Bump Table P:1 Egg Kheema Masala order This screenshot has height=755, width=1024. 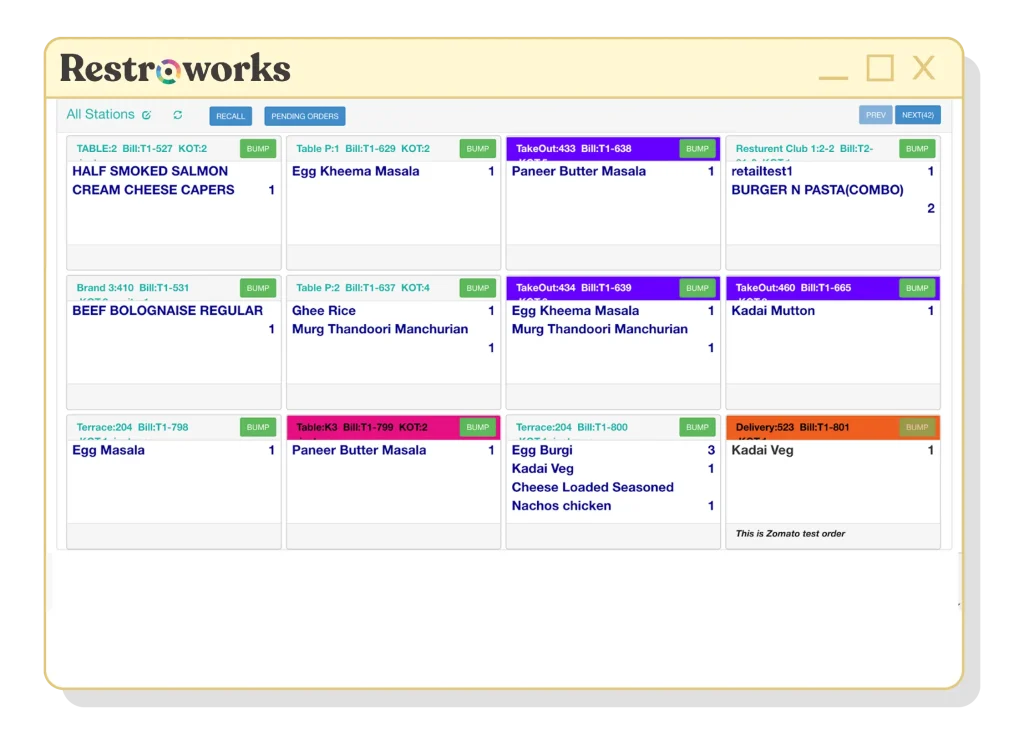(x=477, y=148)
